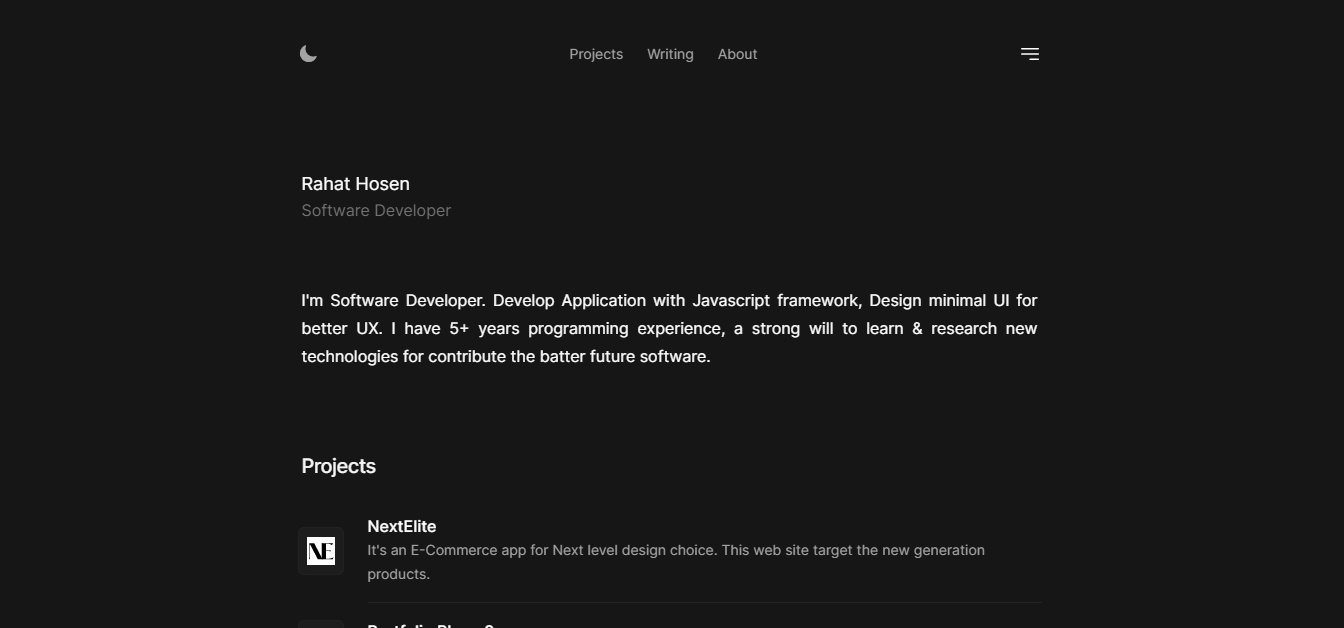Navigate to the About page
The width and height of the screenshot is (1344, 628).
click(x=737, y=54)
